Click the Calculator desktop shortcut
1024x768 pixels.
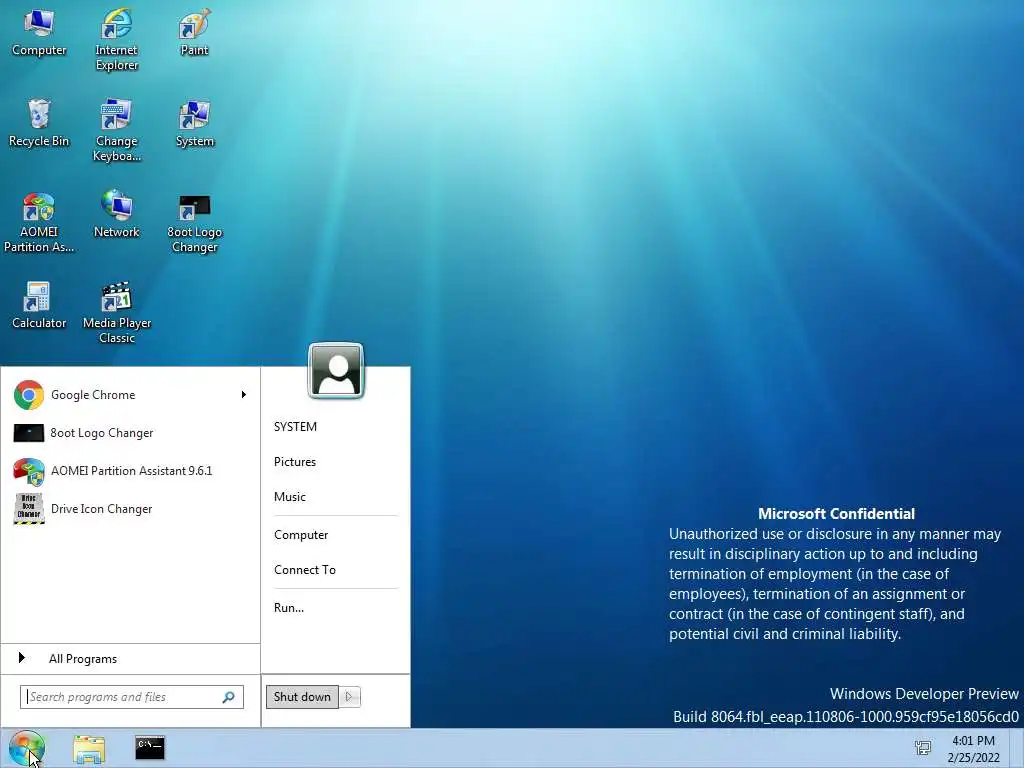coord(39,305)
